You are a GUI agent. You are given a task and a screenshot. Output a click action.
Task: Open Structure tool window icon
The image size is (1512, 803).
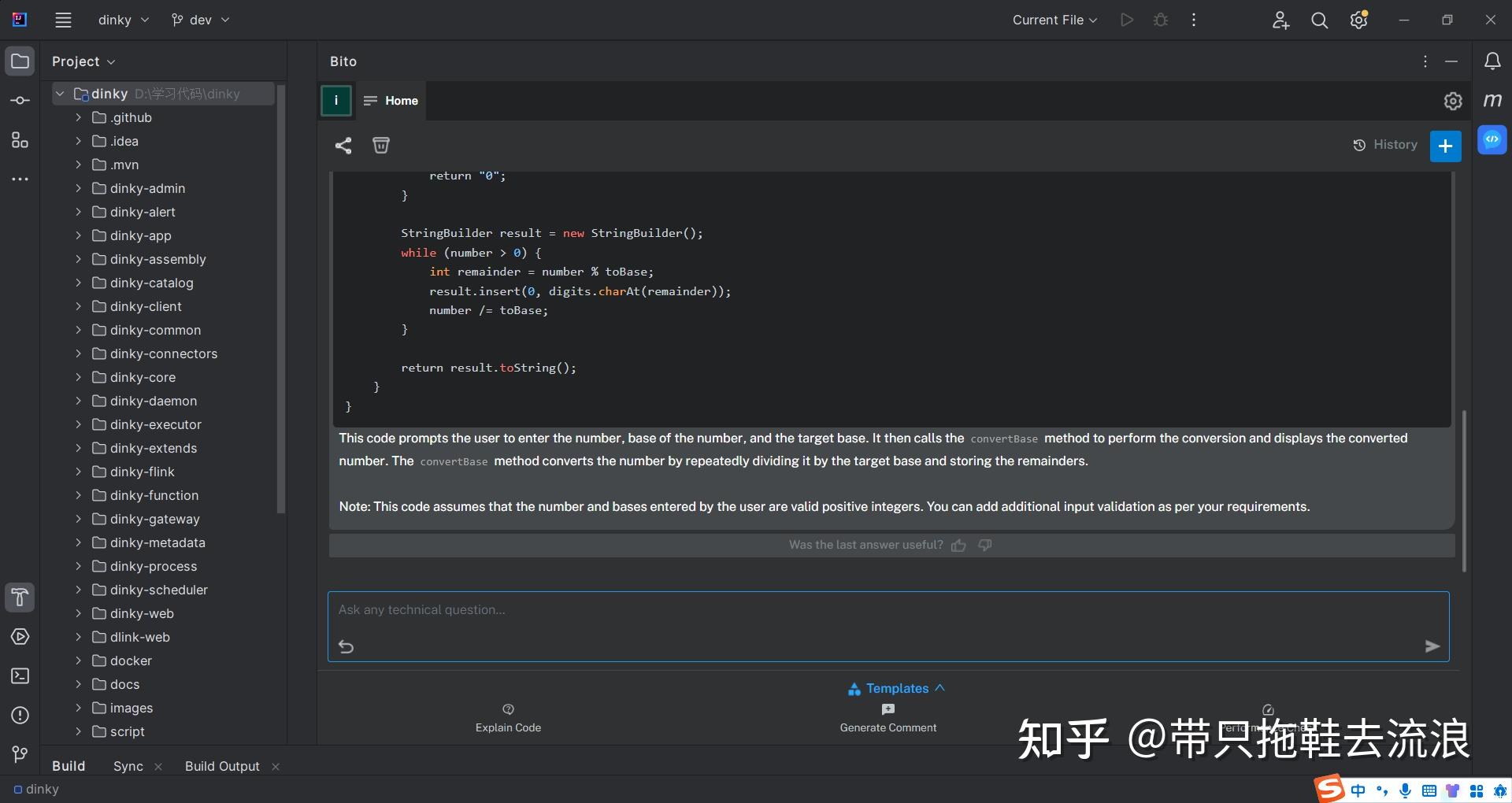[x=20, y=141]
